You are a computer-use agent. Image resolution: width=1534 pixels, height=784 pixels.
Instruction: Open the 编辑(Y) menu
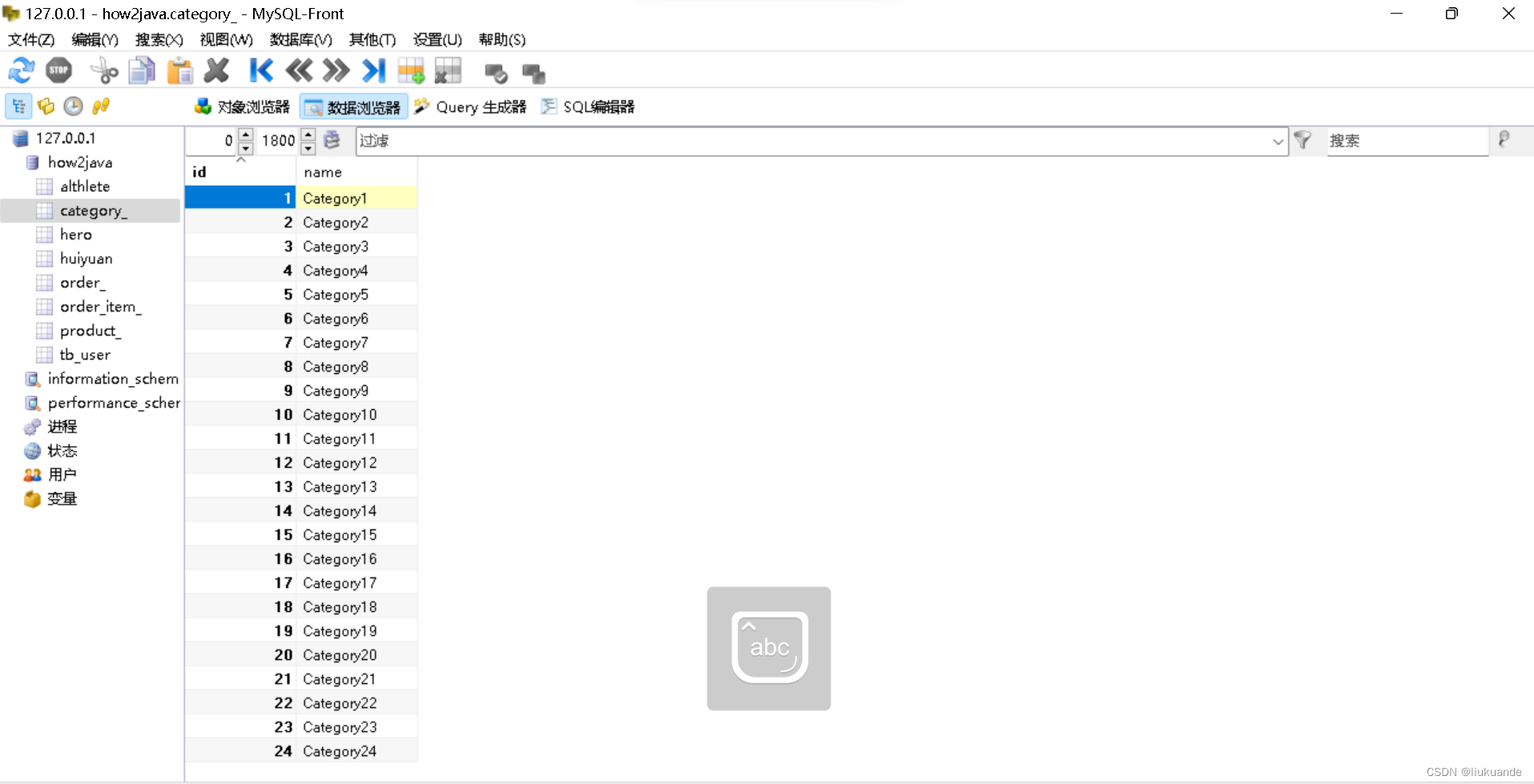click(x=95, y=39)
